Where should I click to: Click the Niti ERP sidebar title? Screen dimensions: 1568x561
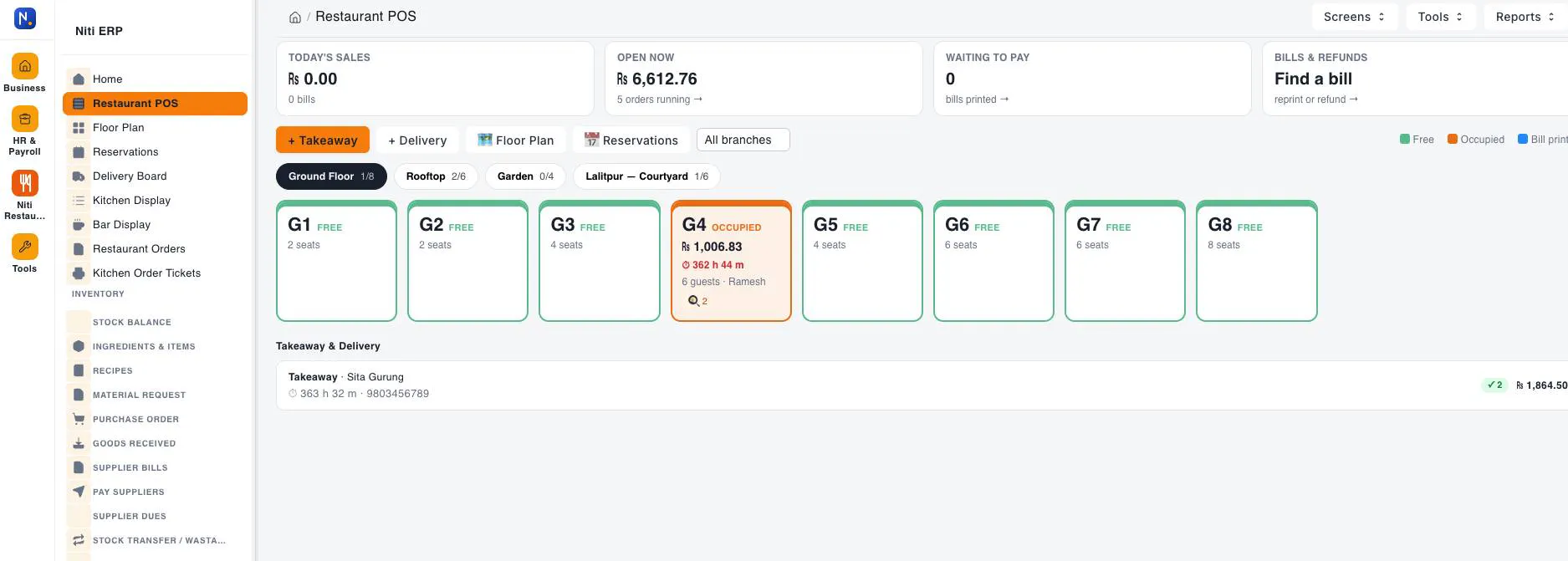click(99, 31)
